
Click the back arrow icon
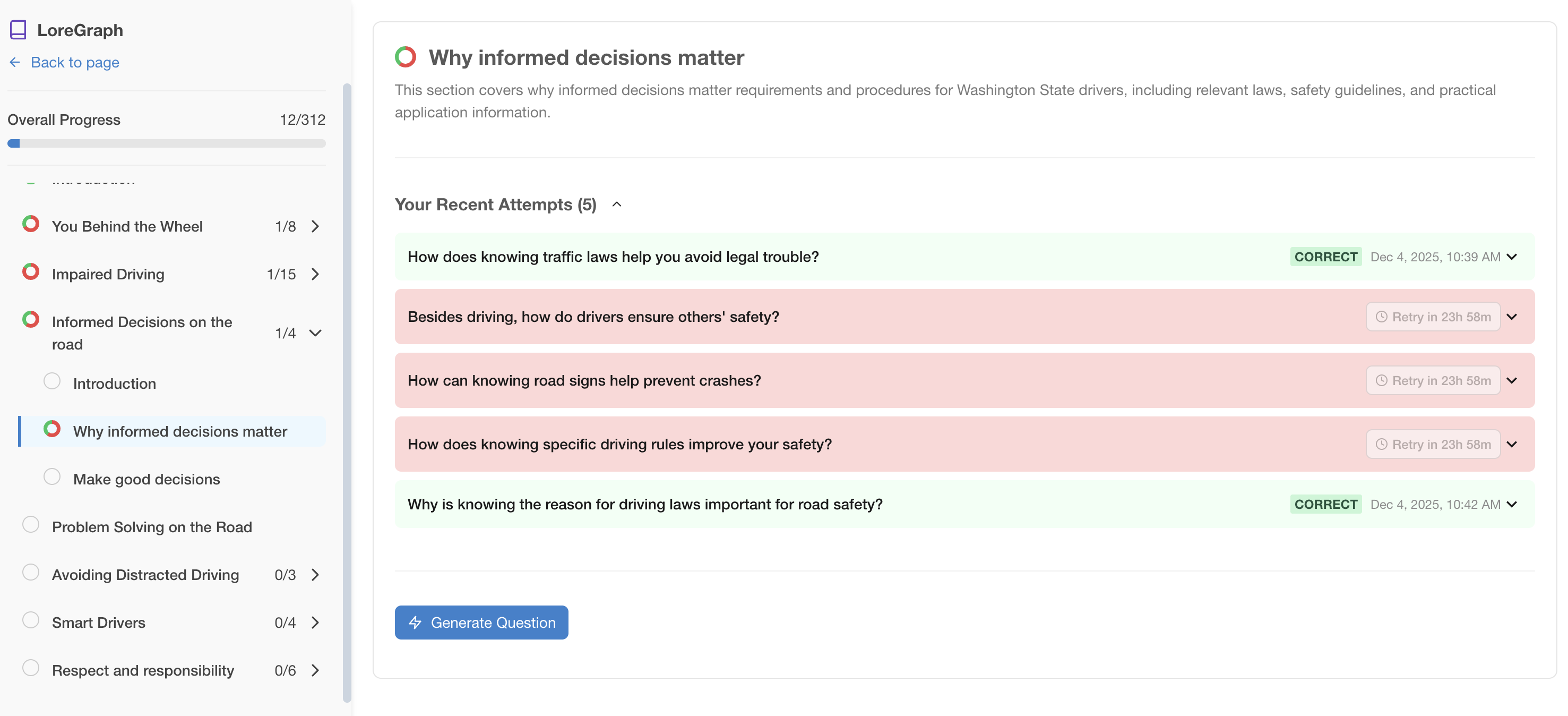point(15,62)
